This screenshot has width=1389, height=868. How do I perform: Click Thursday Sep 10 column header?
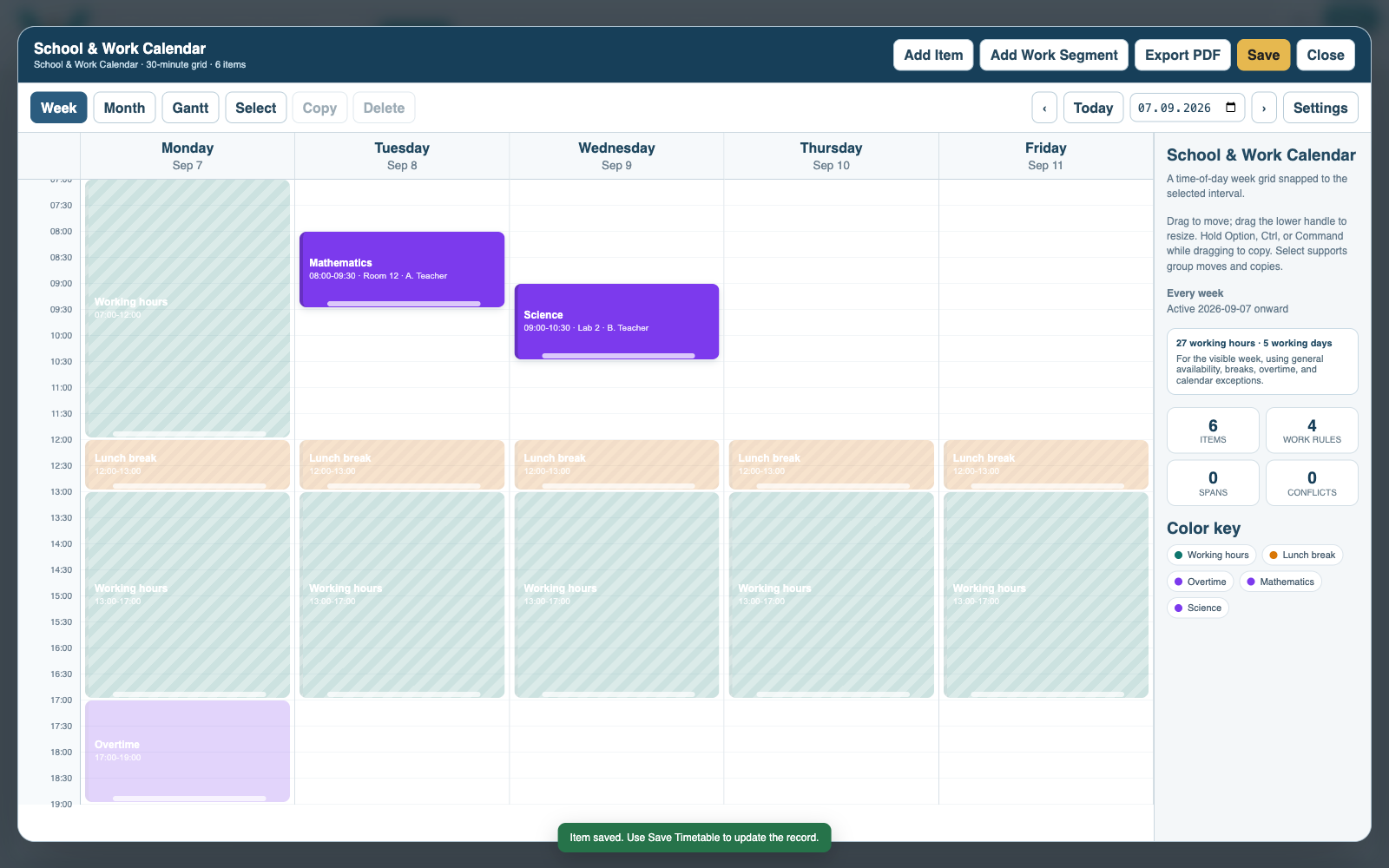coord(831,156)
